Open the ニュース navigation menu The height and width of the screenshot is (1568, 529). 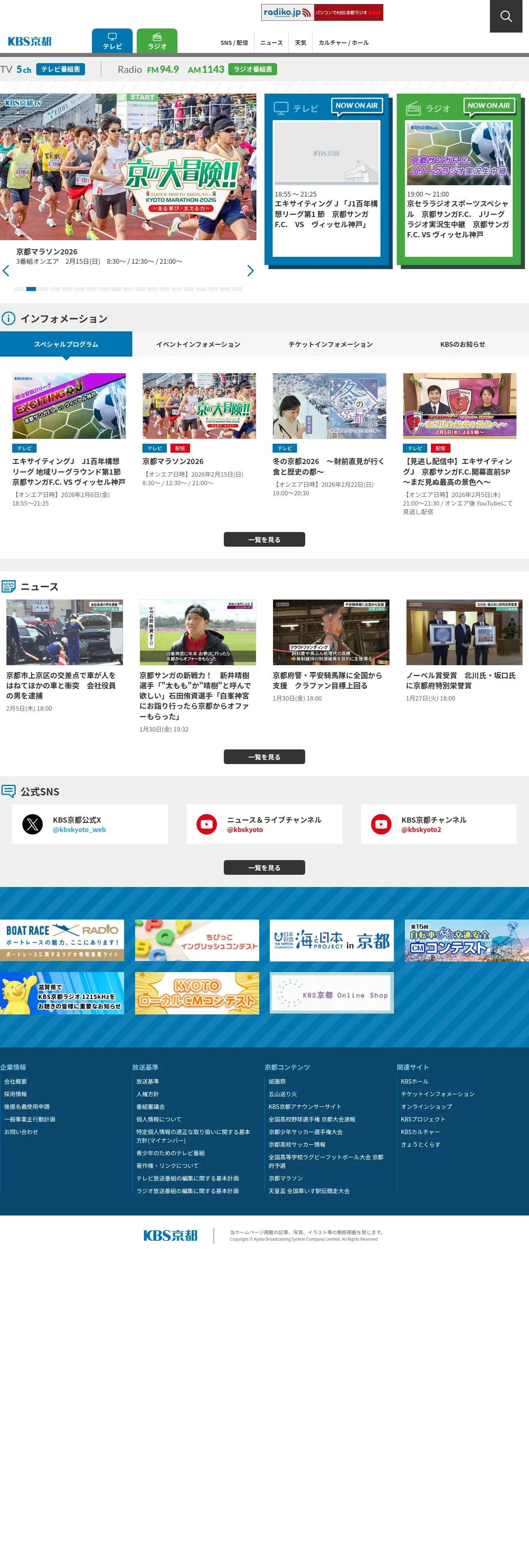(271, 43)
